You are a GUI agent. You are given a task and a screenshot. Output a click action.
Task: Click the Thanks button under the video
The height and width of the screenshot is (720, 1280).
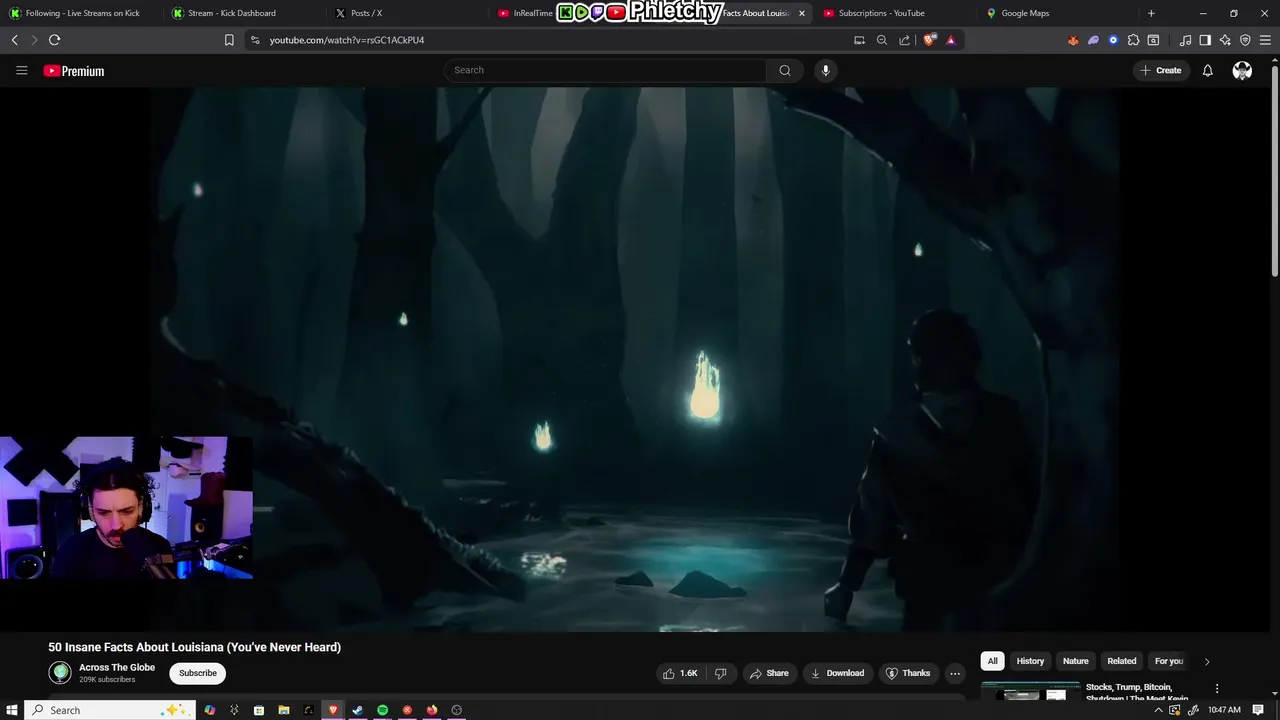tap(908, 673)
